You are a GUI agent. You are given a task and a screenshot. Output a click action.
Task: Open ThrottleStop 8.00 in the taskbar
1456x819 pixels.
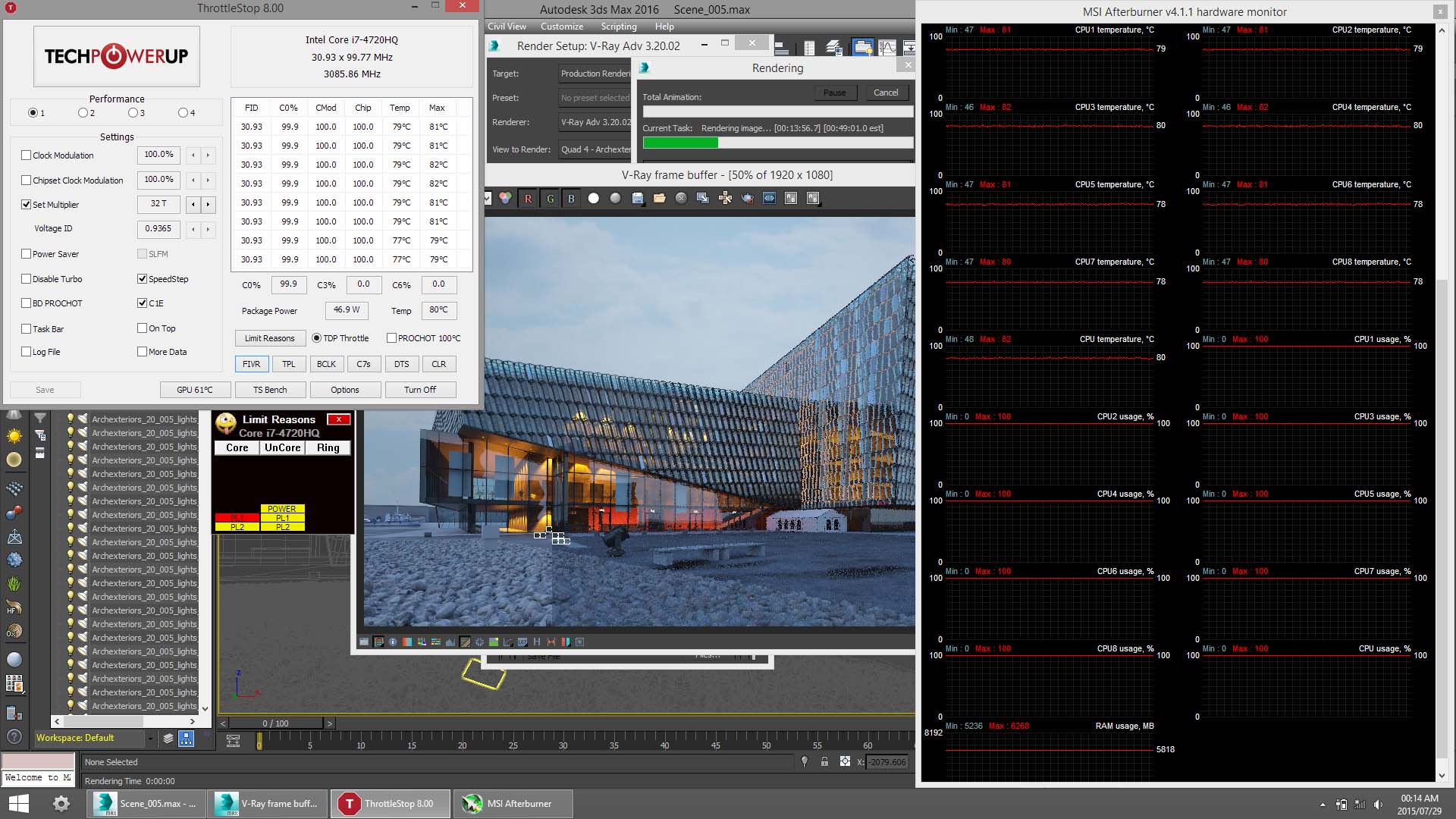pos(391,804)
